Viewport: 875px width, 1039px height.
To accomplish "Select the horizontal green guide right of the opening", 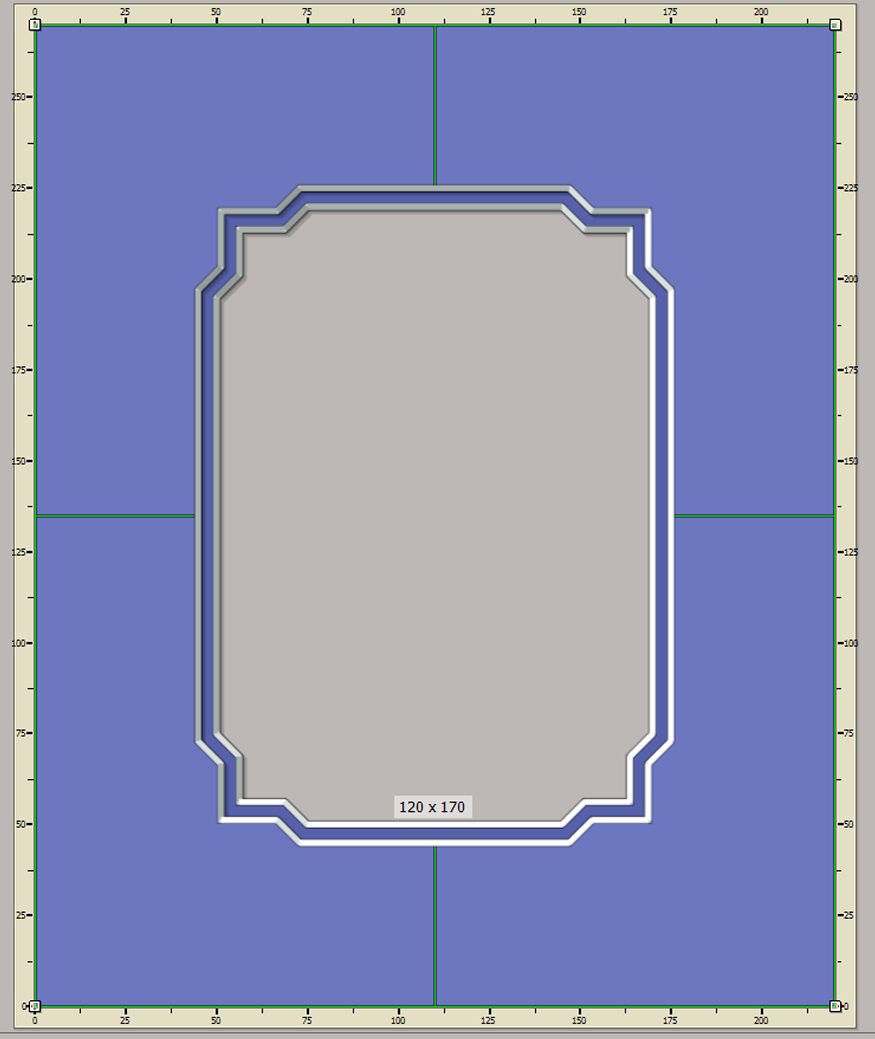I will pos(754,516).
